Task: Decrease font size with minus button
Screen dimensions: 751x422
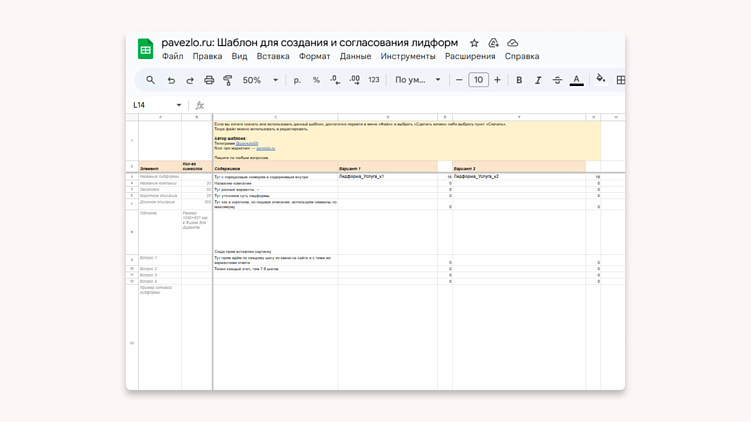Action: pyautogui.click(x=459, y=80)
